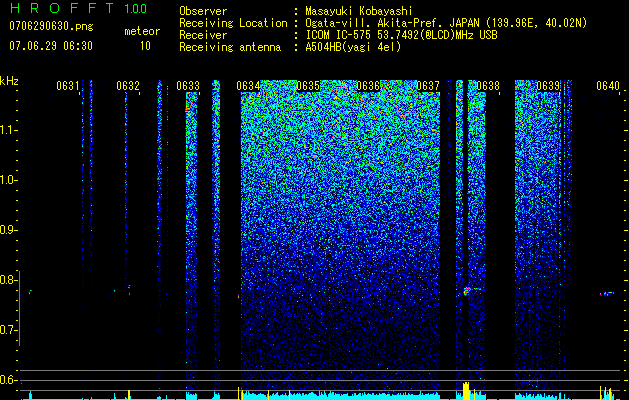The height and width of the screenshot is (400, 629).
Task: Click the HROFFT 1.0.0 title text
Action: coord(78,8)
